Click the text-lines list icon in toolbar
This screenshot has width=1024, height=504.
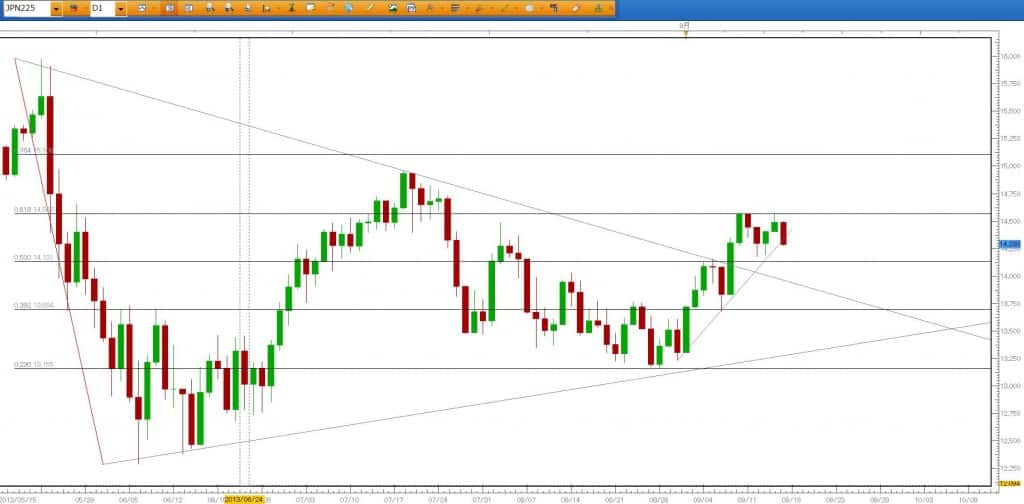(455, 8)
